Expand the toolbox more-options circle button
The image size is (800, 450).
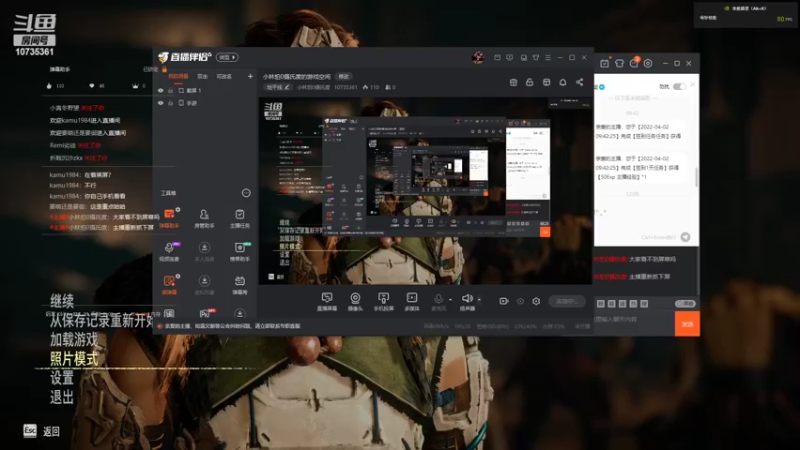(246, 193)
